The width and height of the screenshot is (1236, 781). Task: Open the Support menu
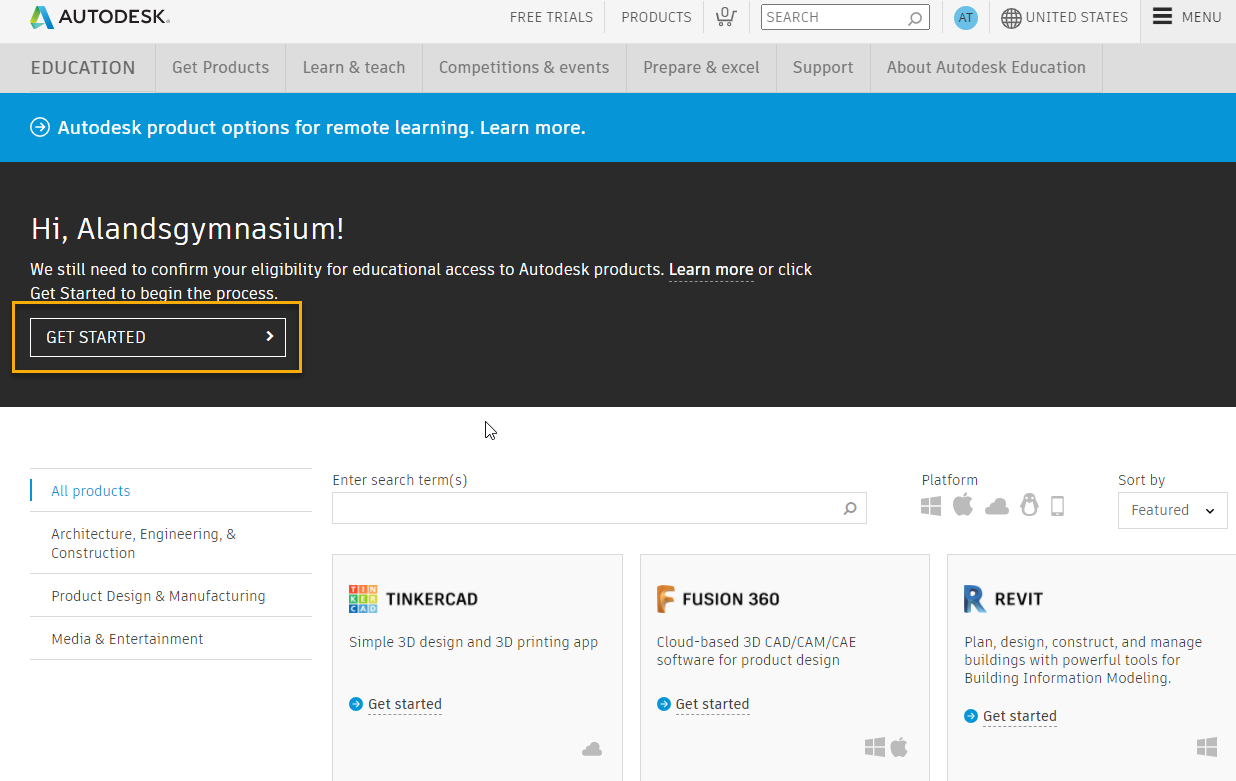click(x=823, y=68)
